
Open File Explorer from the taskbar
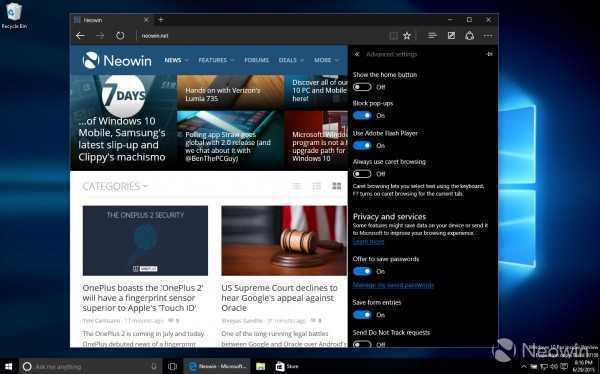point(261,366)
